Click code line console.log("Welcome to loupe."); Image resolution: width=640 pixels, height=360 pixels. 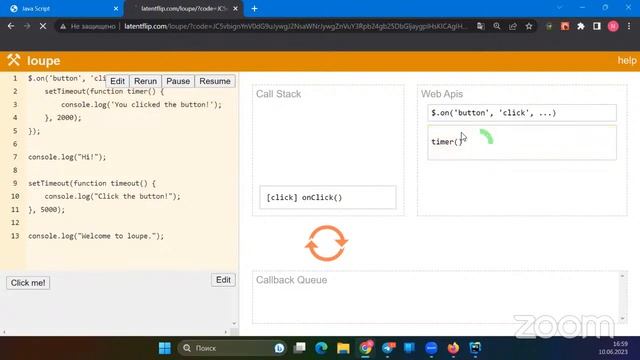tap(96, 236)
